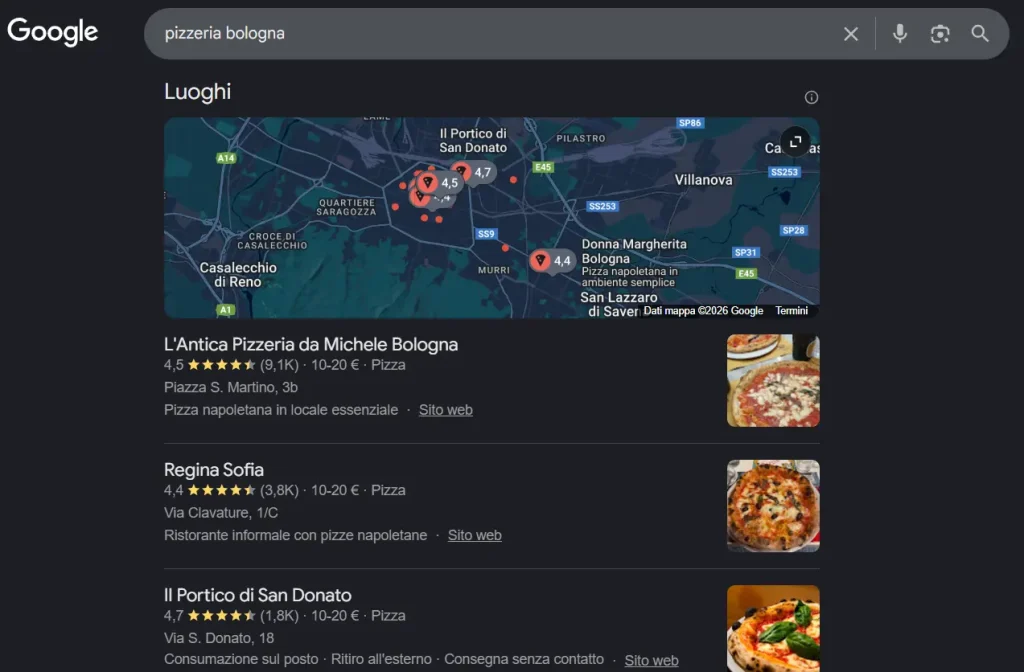Click the Google logo
The width and height of the screenshot is (1024, 672).
coord(52,32)
